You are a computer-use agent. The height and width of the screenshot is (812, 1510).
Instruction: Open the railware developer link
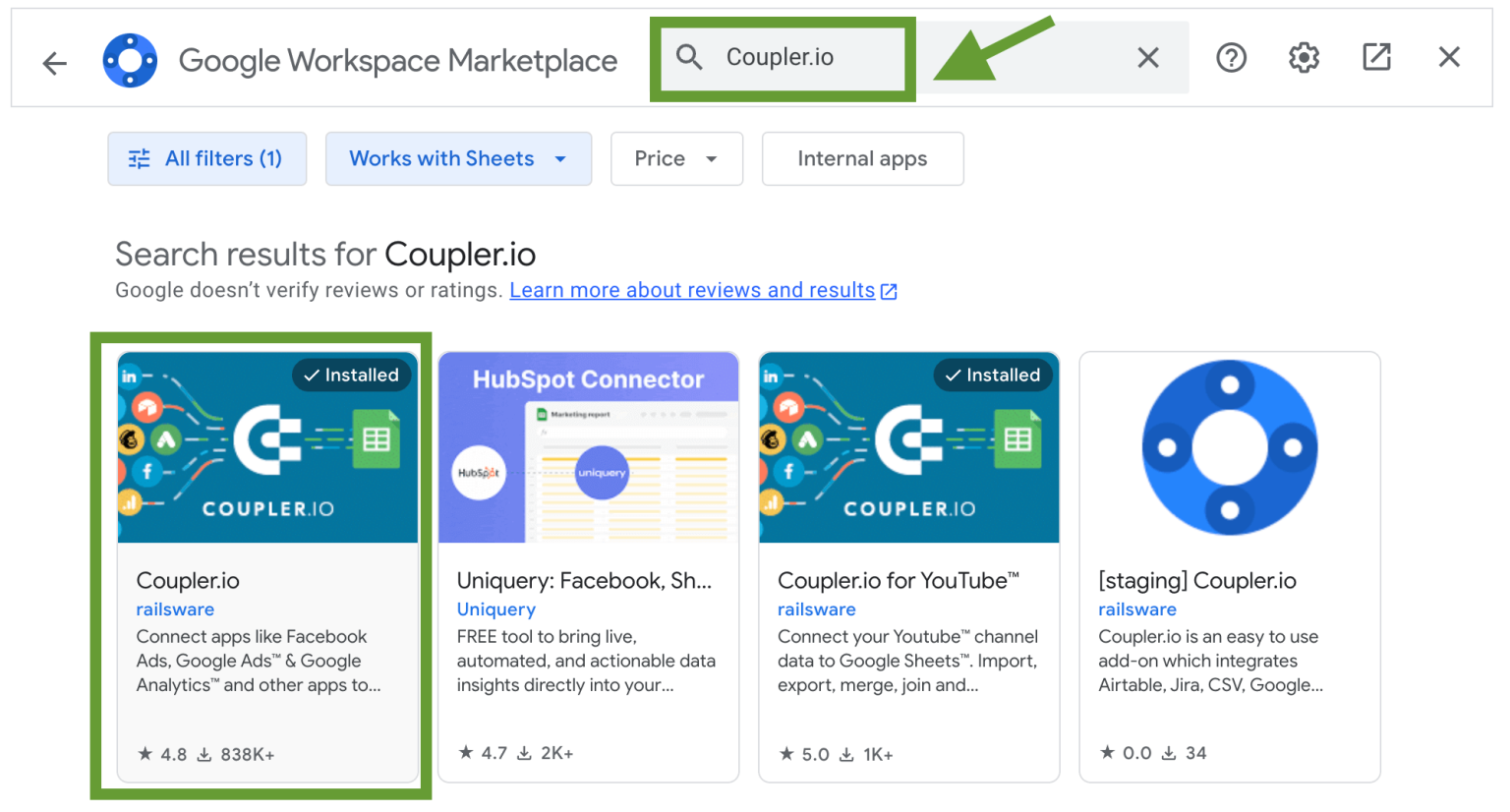(175, 609)
